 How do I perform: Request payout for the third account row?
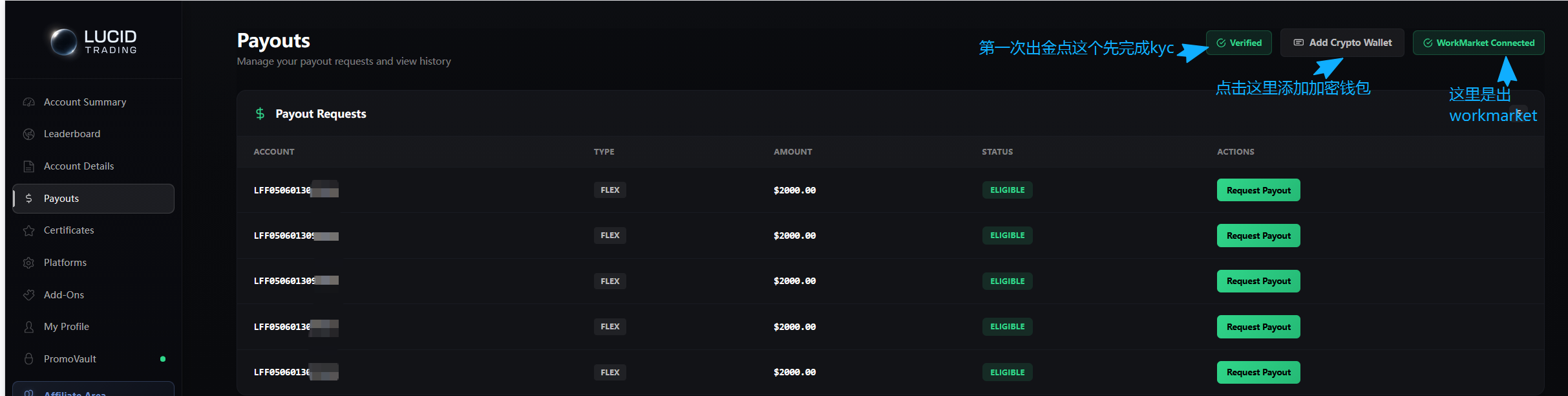tap(1258, 281)
